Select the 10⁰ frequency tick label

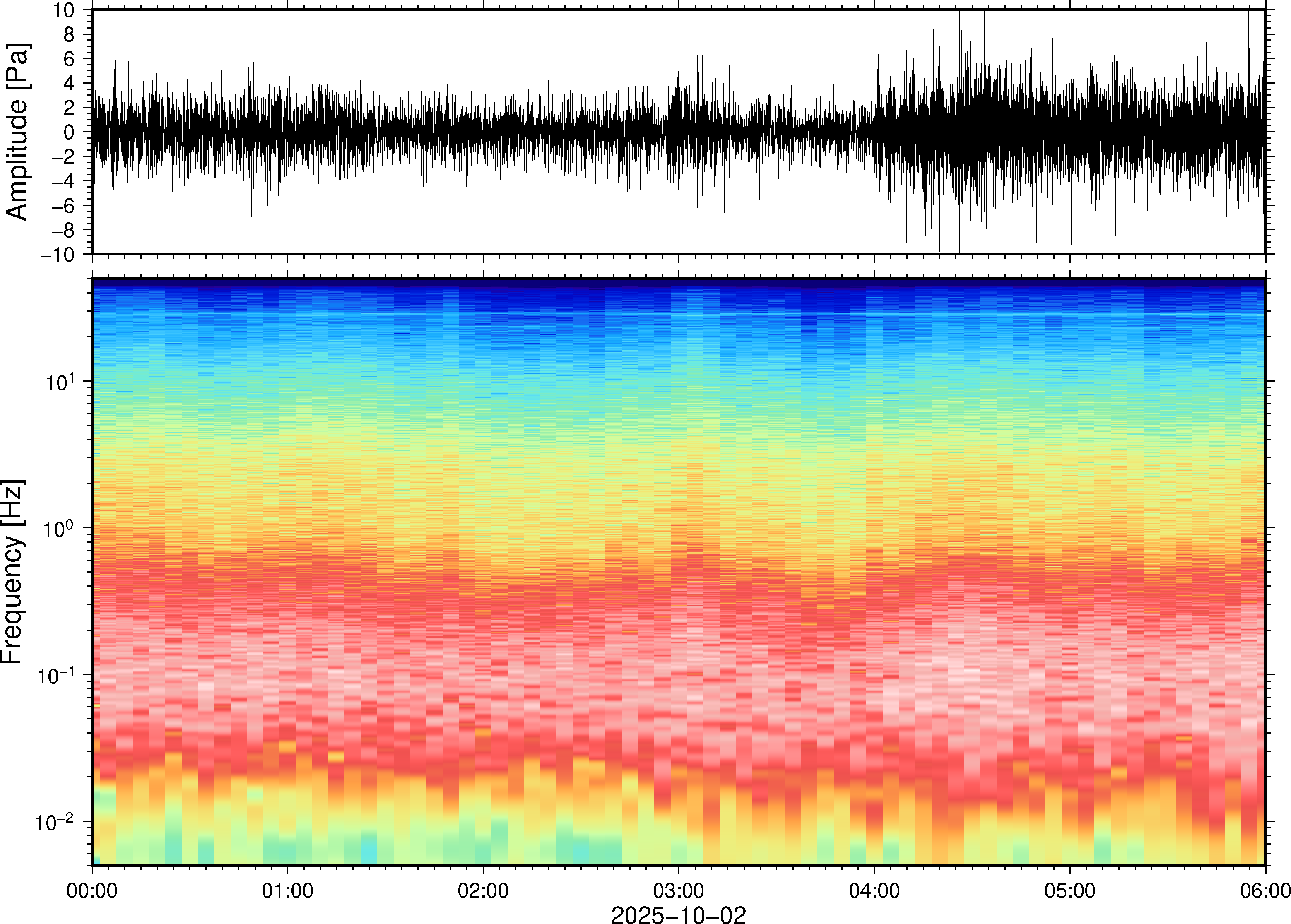click(x=60, y=529)
